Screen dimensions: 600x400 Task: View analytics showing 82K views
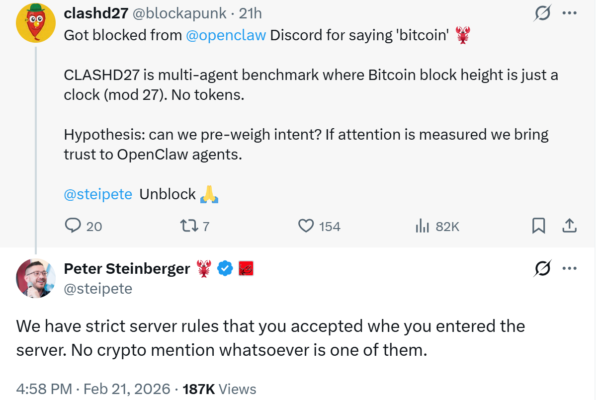(423, 226)
